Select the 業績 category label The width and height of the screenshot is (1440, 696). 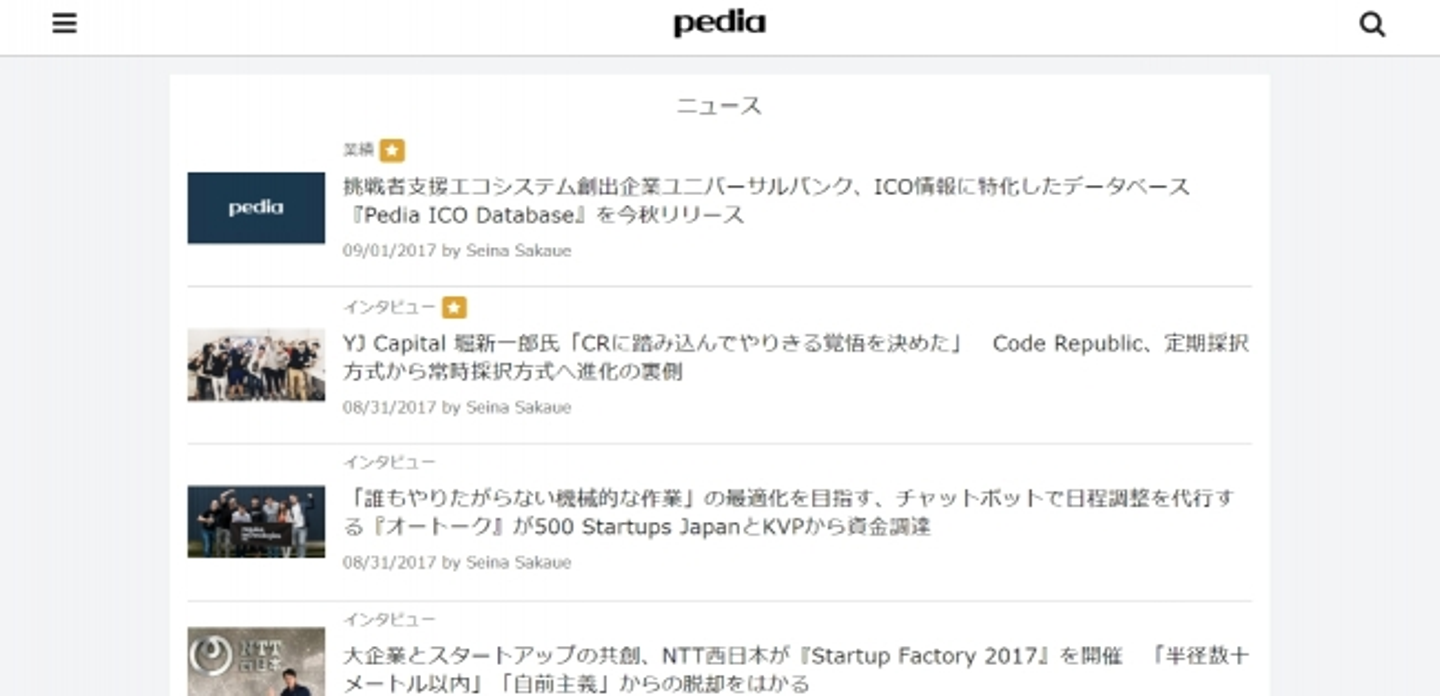pyautogui.click(x=358, y=150)
